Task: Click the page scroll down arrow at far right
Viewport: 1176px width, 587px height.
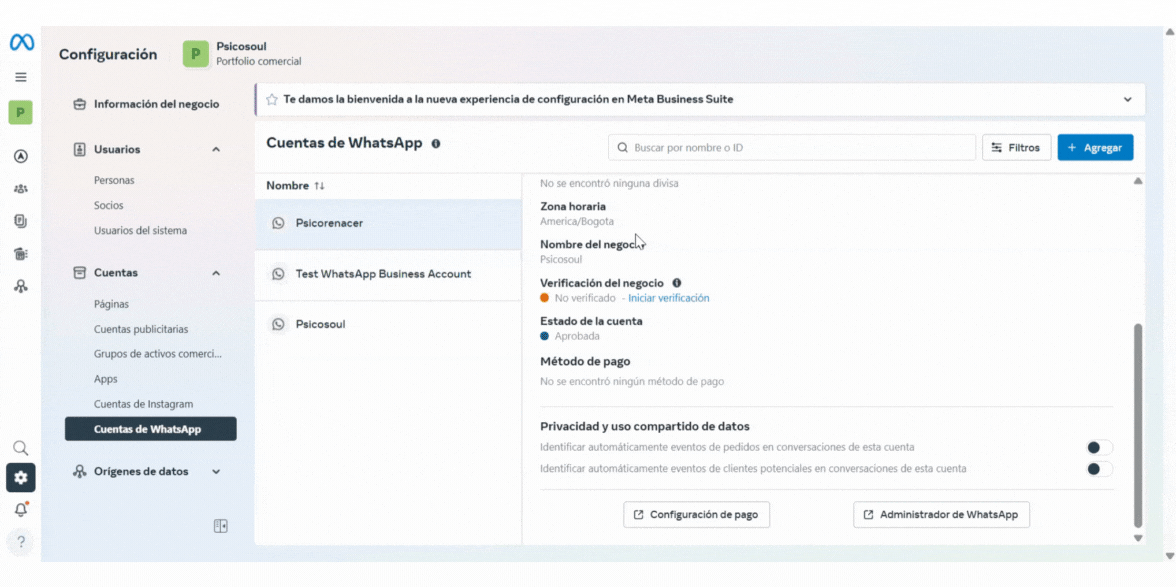Action: click(x=1169, y=556)
